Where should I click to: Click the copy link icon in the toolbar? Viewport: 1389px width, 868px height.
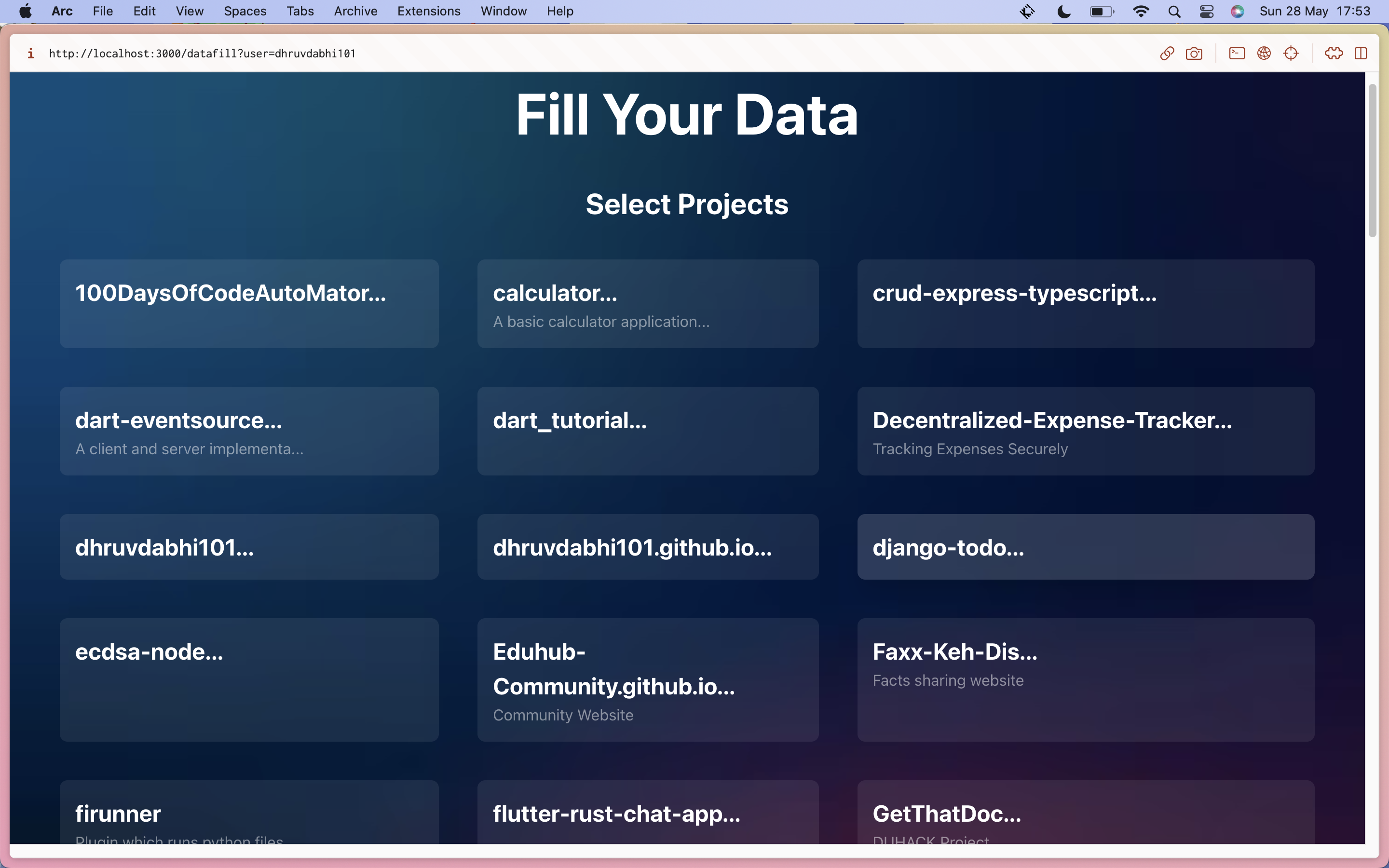pyautogui.click(x=1167, y=54)
